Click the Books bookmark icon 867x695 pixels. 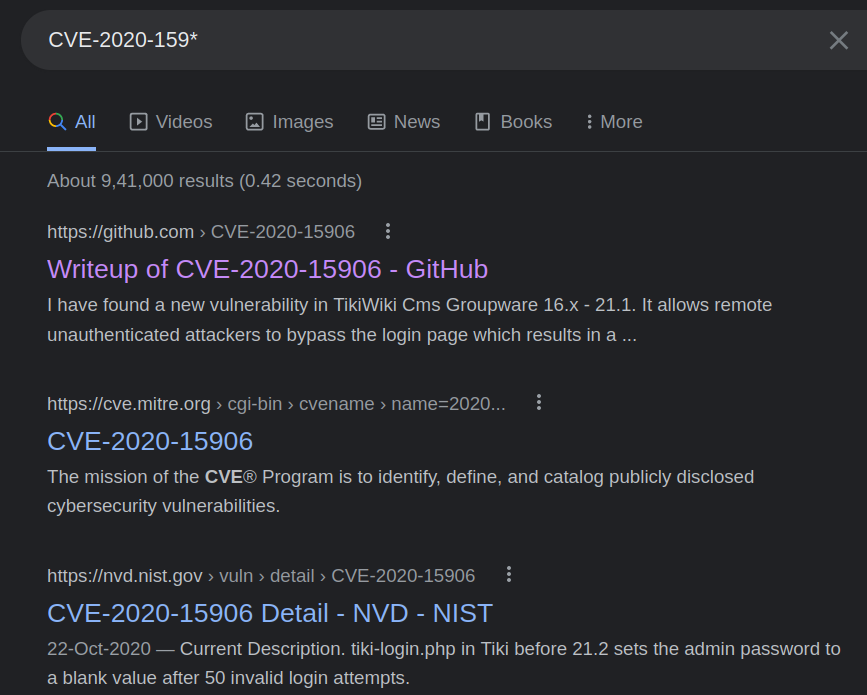point(483,122)
